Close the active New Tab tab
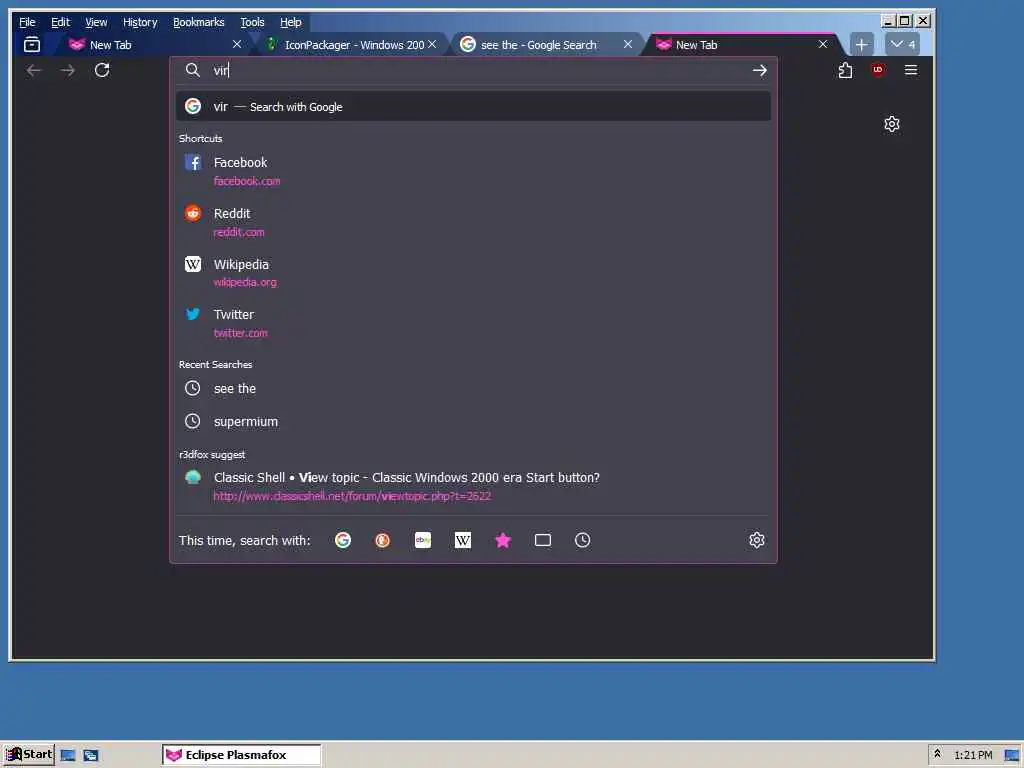1024x768 pixels. tap(823, 44)
